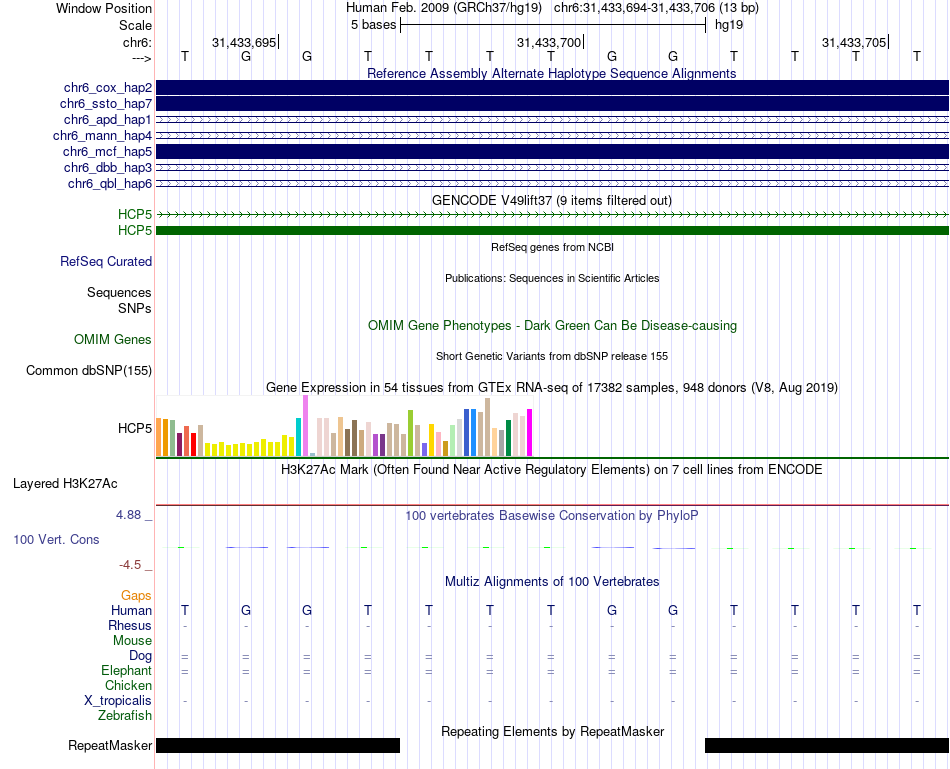Click the Elephant species row label
The image size is (950, 769).
pos(126,670)
